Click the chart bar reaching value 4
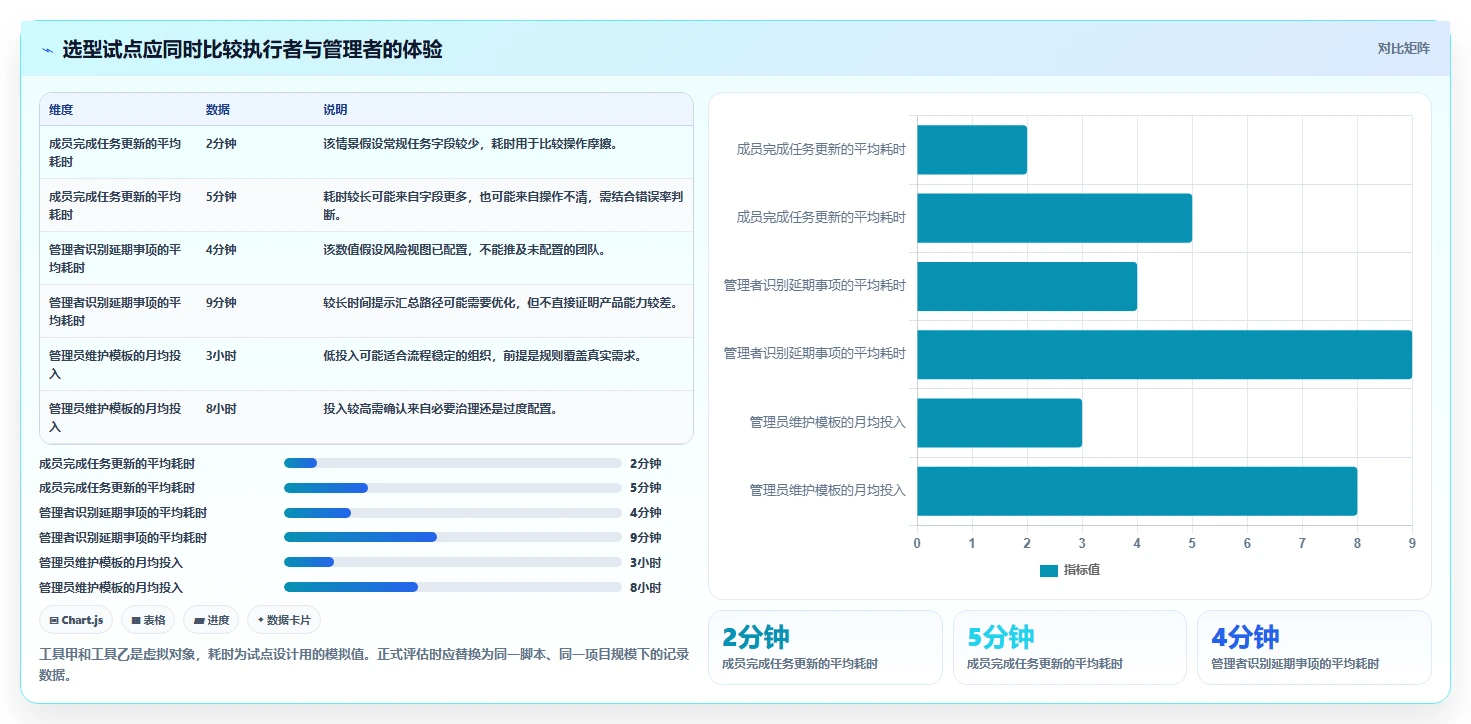Viewport: 1471px width, 724px height. [1027, 286]
